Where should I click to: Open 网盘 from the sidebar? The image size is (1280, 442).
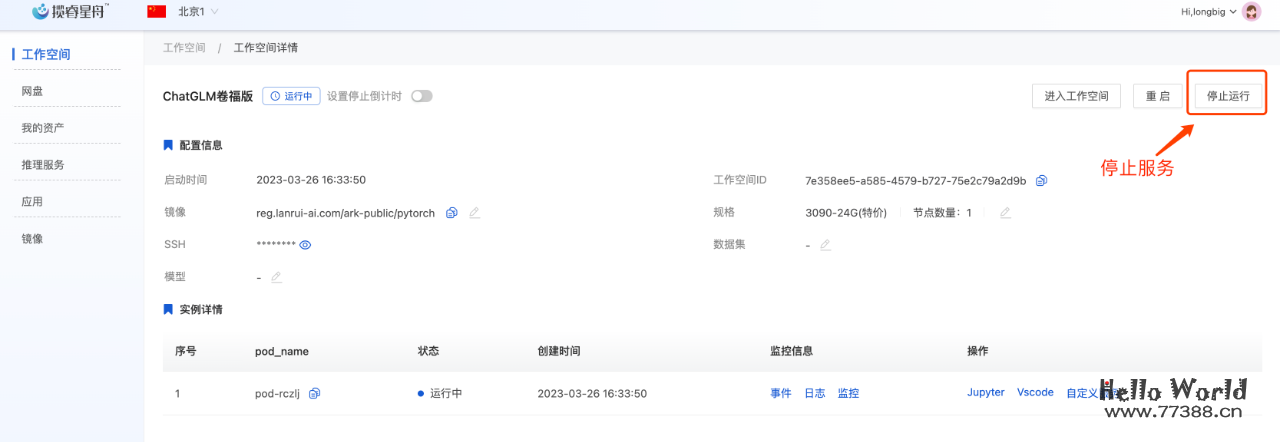[33, 91]
